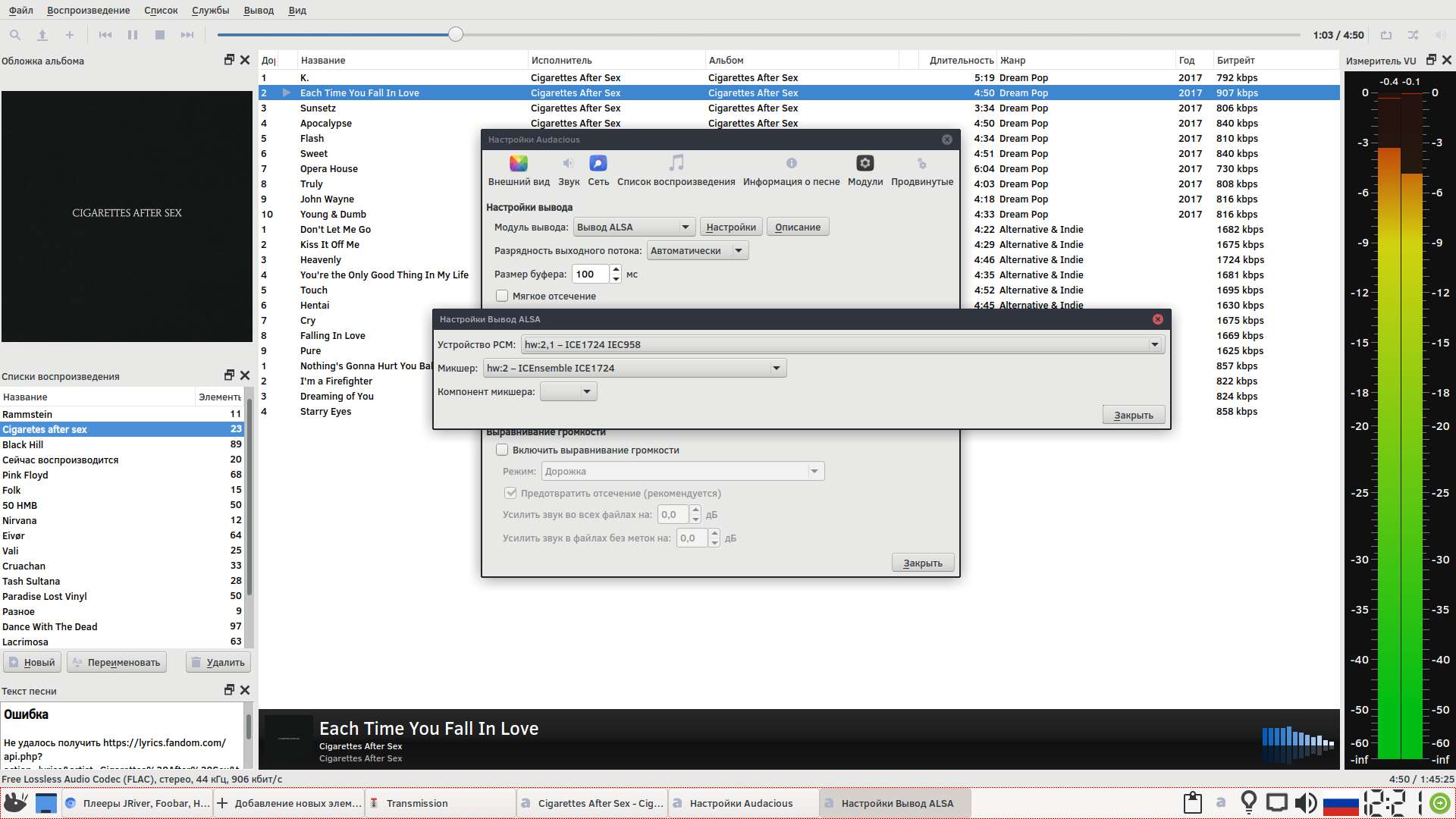Screen dimensions: 1456x819
Task: Expand the Компонент микшера dropdown
Action: click(568, 391)
